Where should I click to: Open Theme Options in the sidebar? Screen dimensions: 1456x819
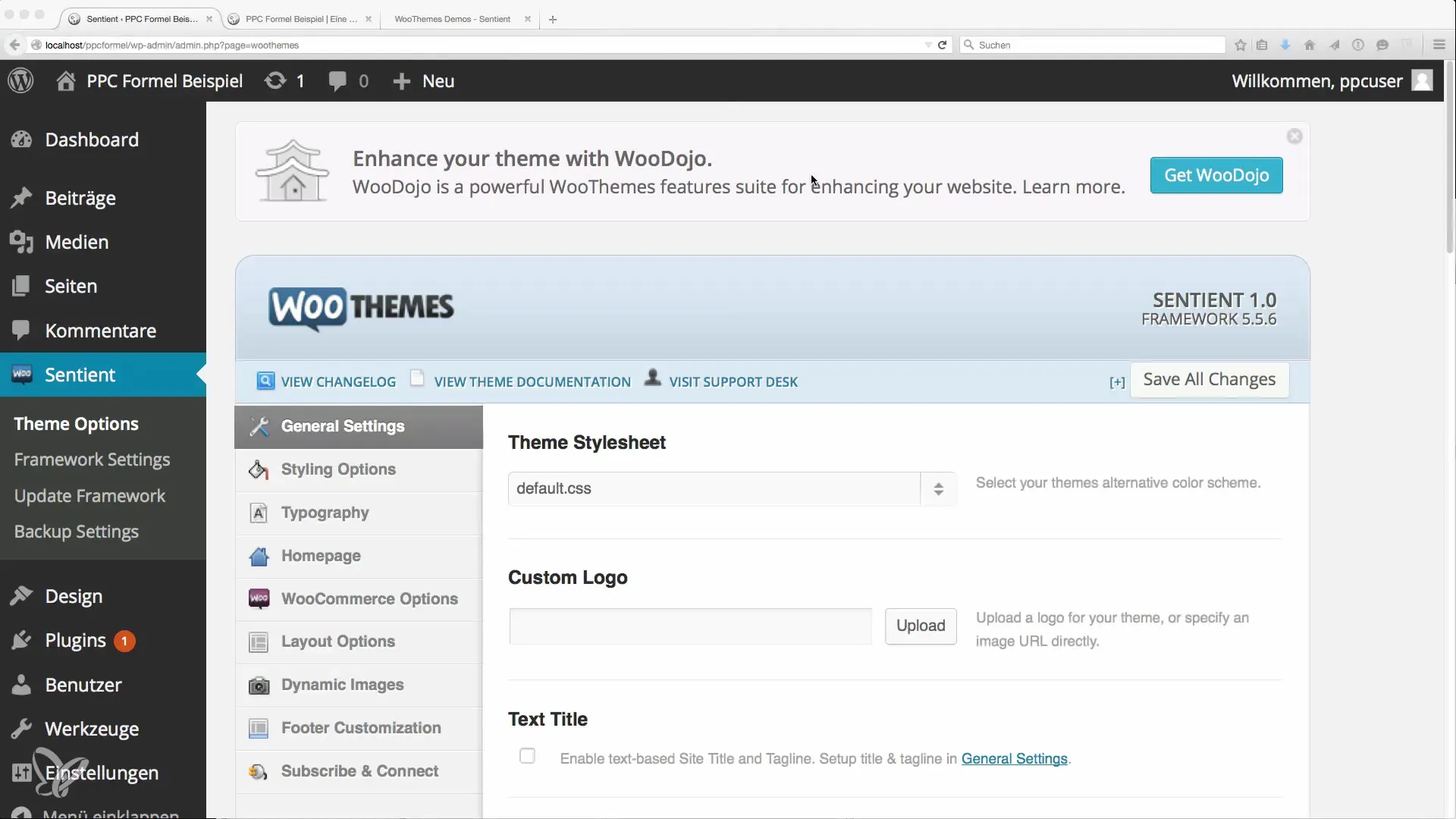pyautogui.click(x=76, y=424)
